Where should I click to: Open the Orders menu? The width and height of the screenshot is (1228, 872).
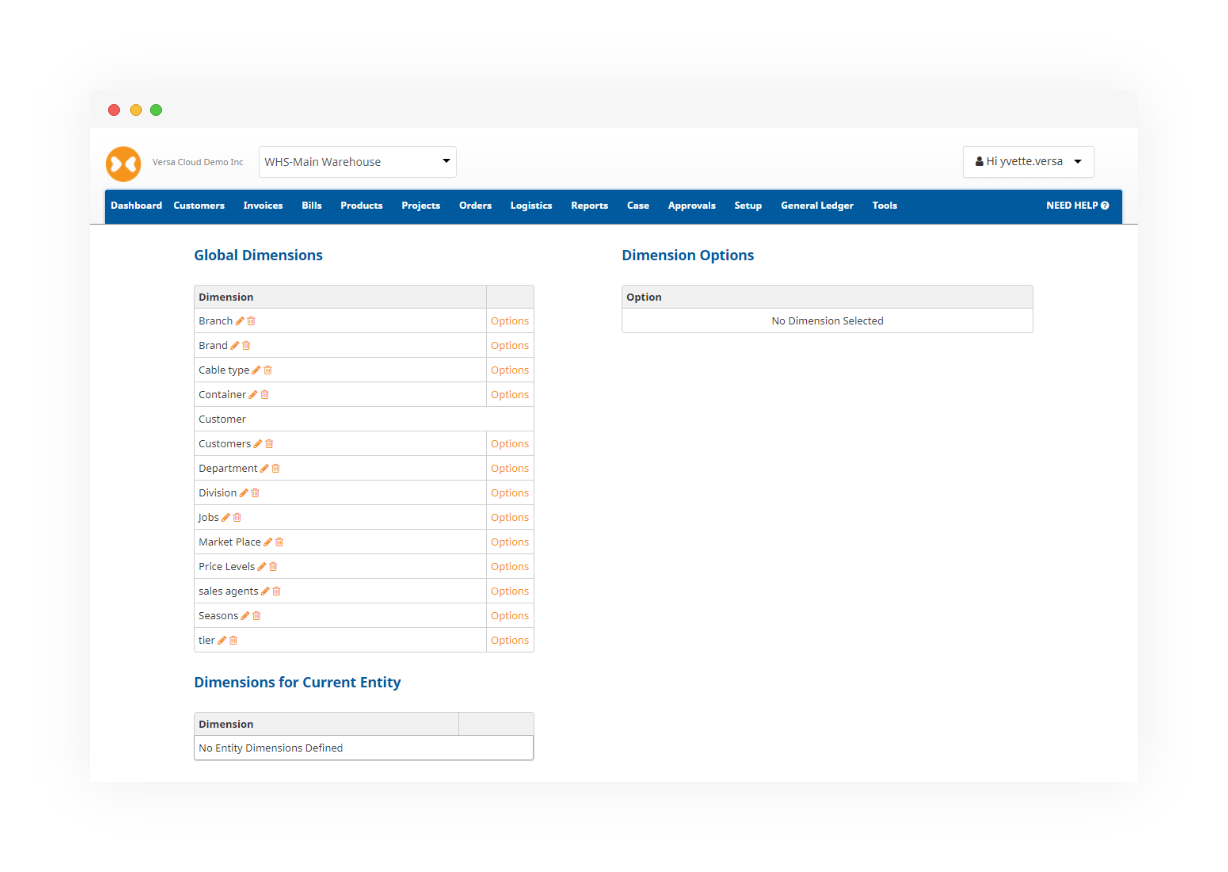[x=476, y=206]
